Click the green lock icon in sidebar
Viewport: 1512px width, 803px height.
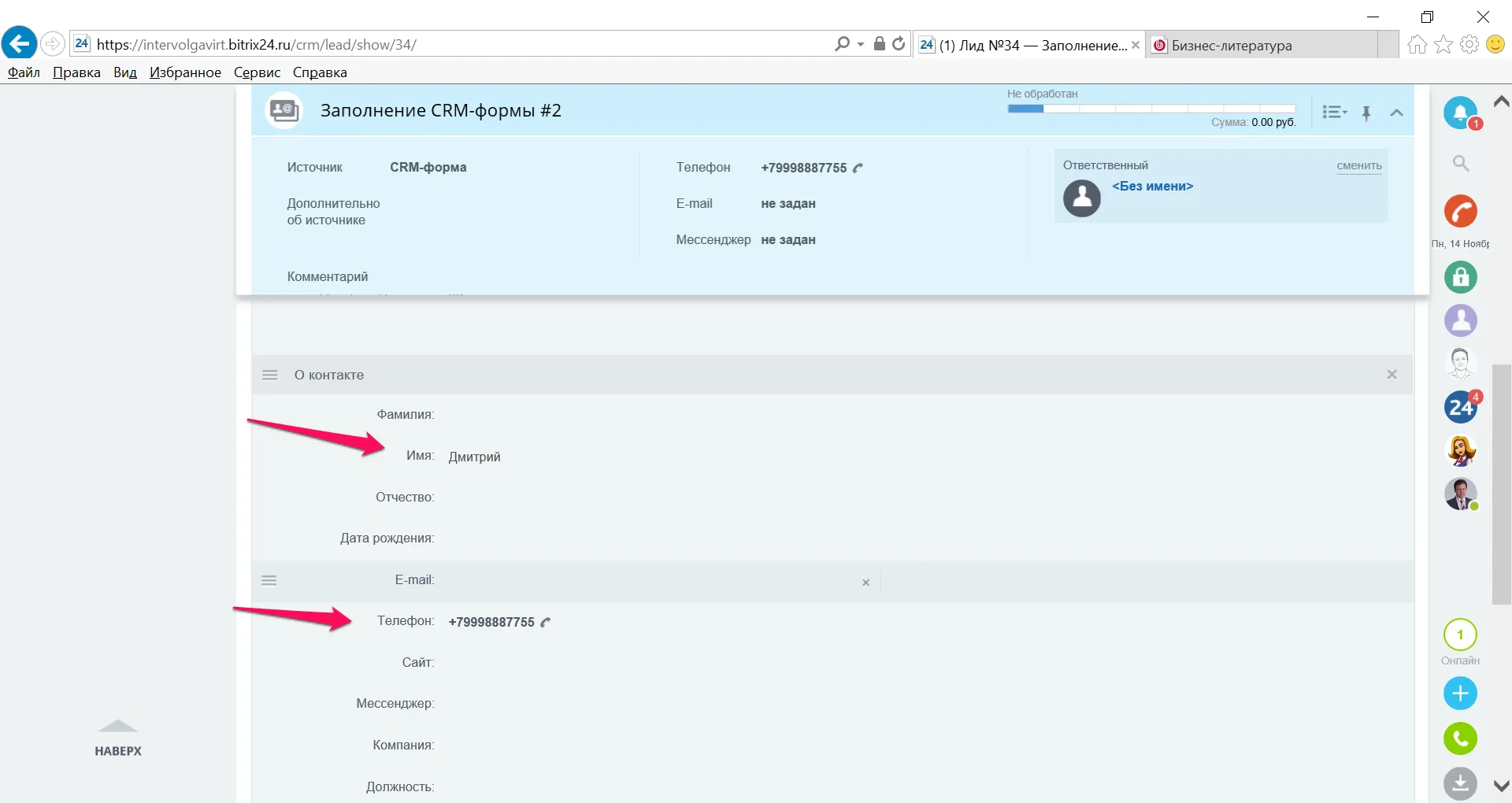1460,277
